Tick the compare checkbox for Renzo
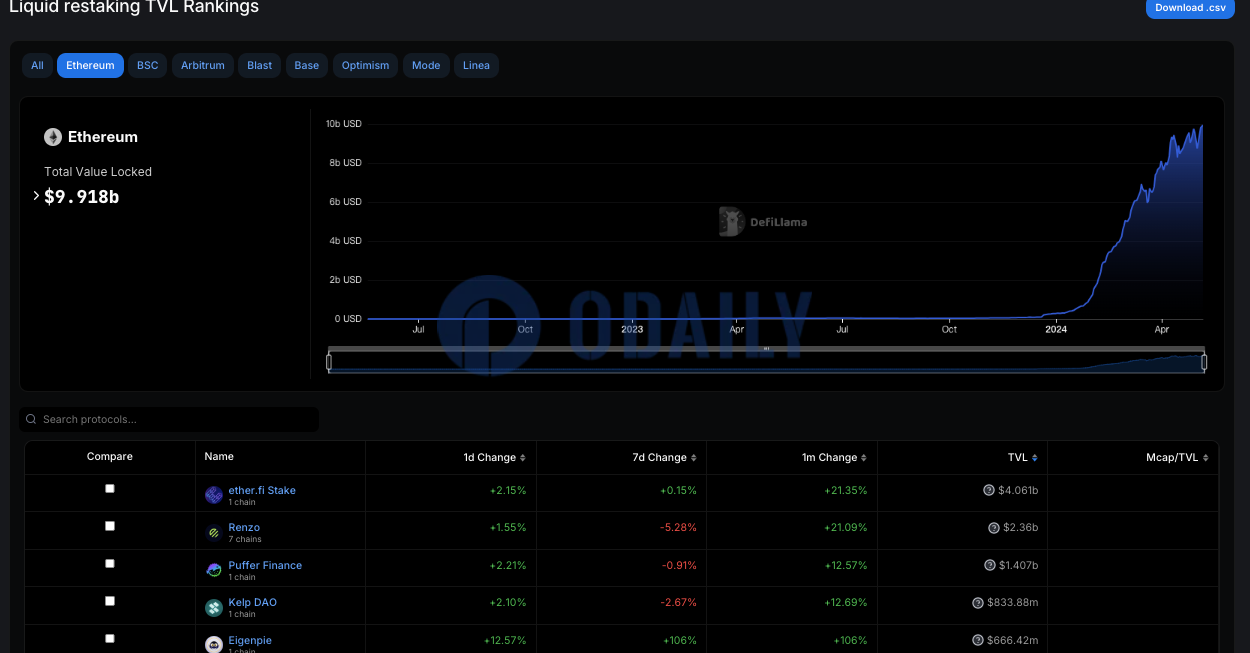 [110, 526]
